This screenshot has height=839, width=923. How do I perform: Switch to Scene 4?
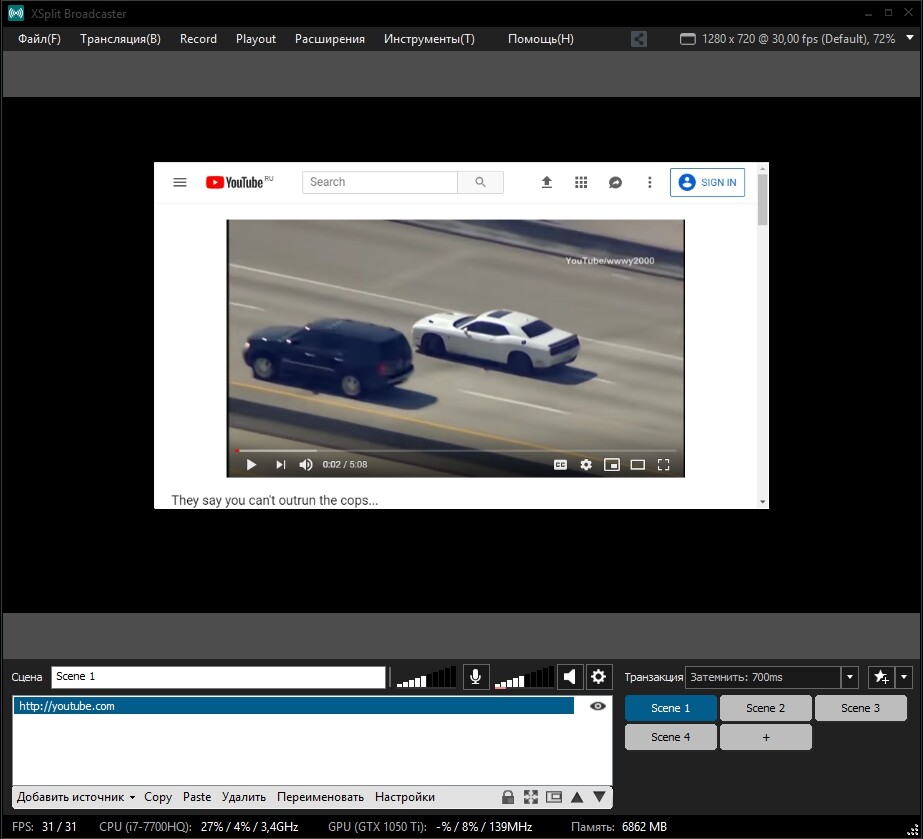pyautogui.click(x=670, y=737)
